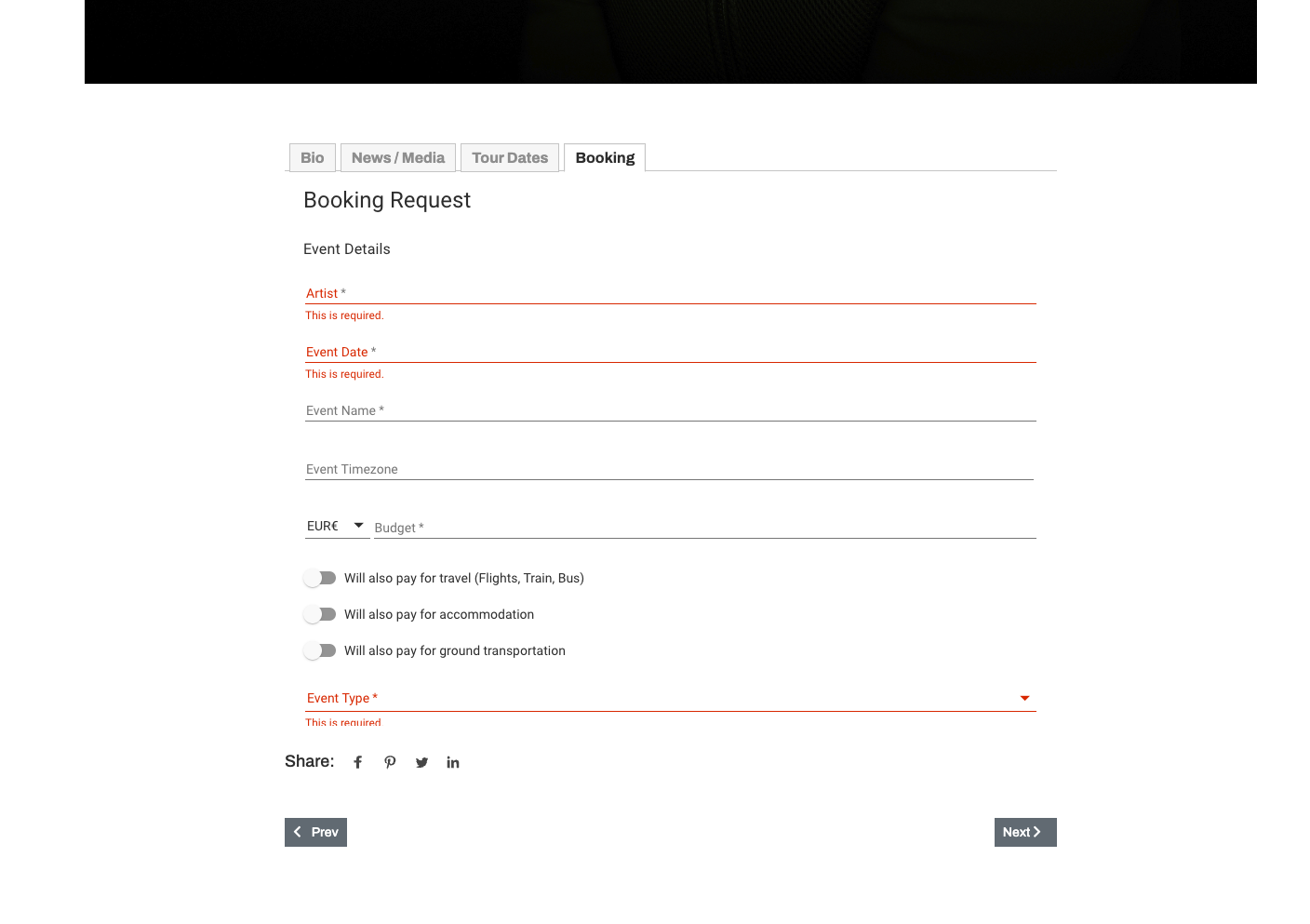Open the EUR€ currency dropdown
Viewport: 1310px width, 924px height.
pos(336,527)
